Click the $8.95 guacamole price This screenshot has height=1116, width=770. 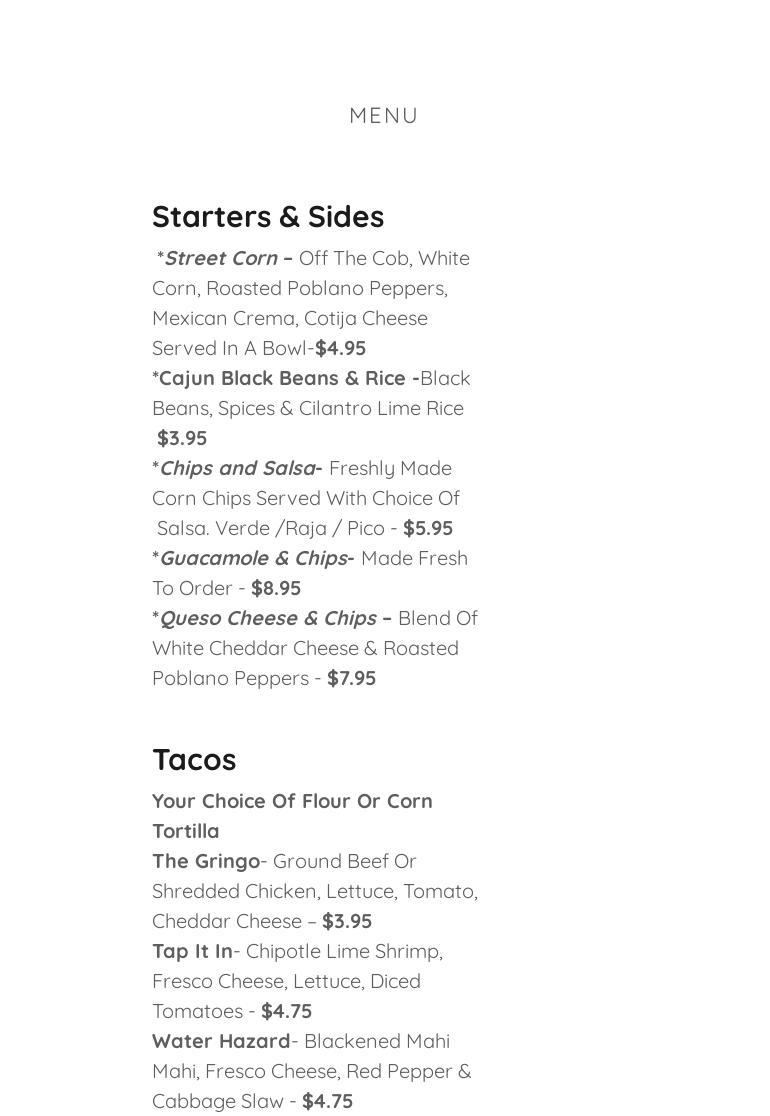pyautogui.click(x=276, y=588)
